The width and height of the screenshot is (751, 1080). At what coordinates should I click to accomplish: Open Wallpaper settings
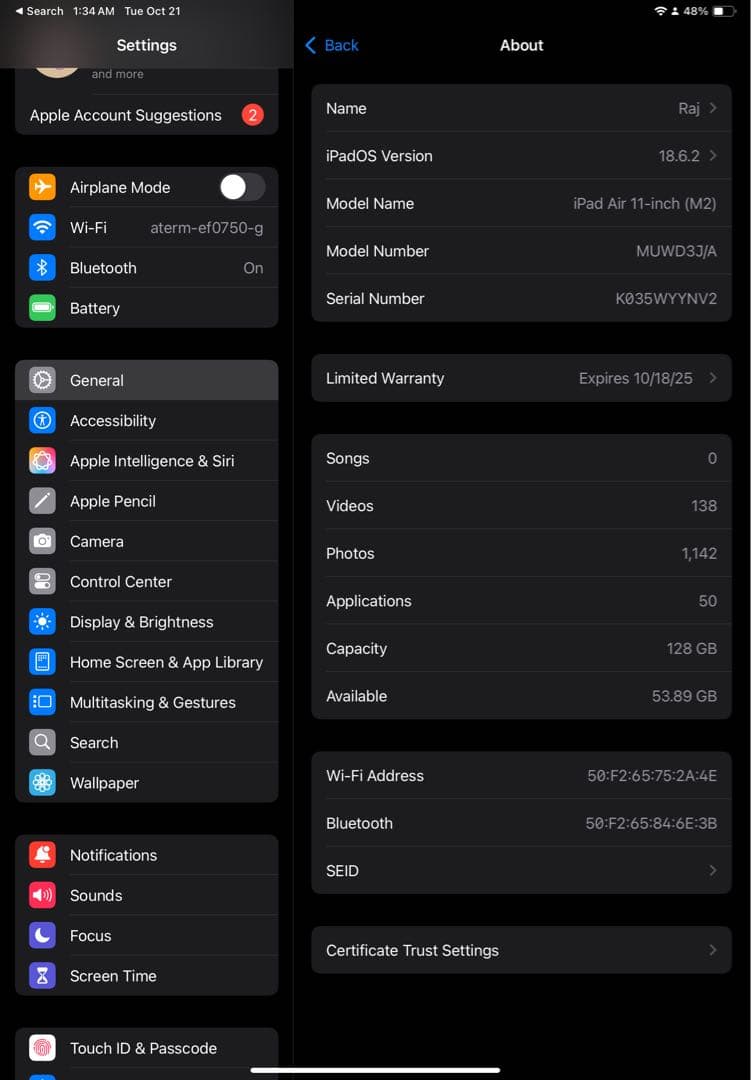tap(147, 782)
